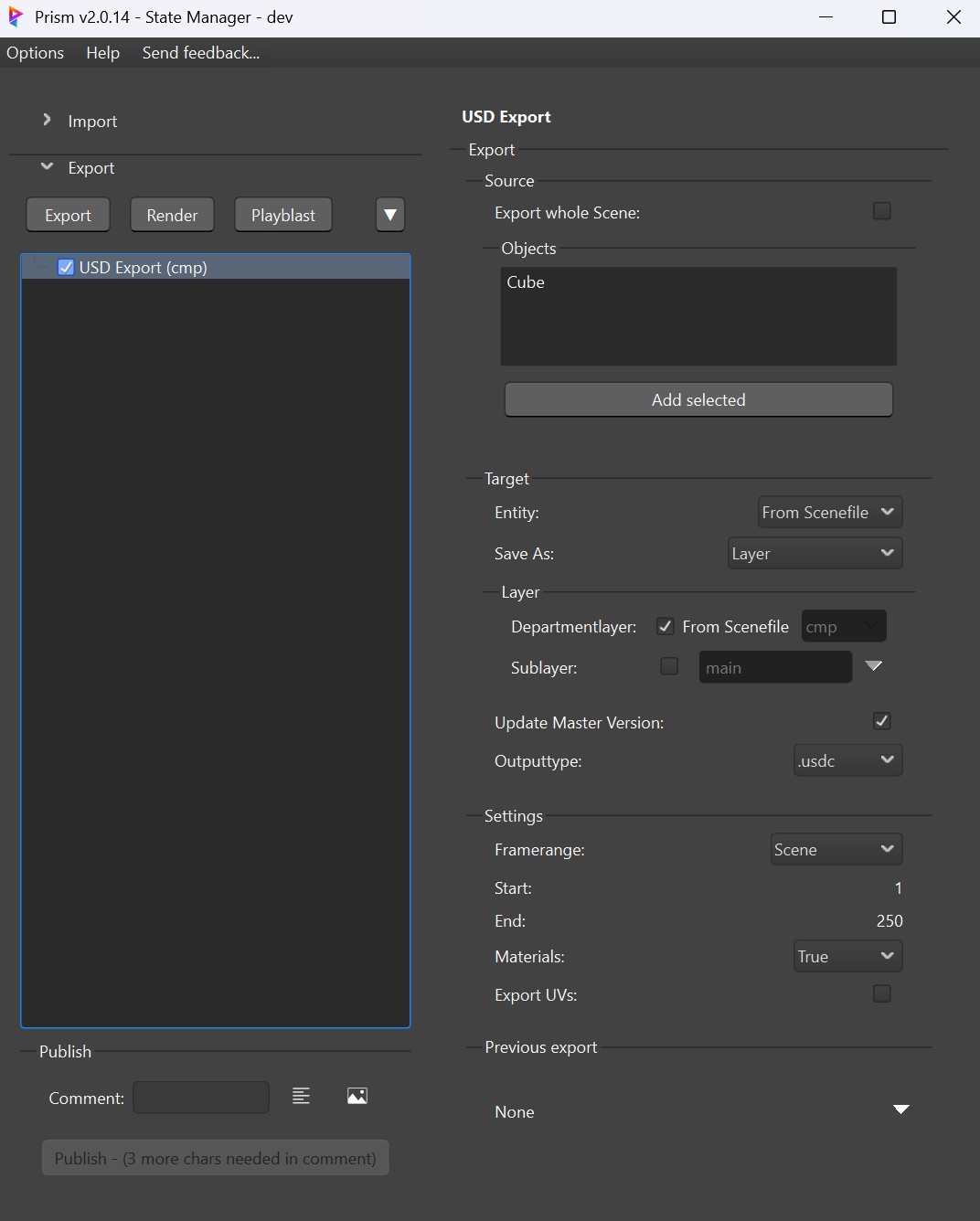Open the Sublayer triangle arrow menu
Viewport: 980px width, 1221px height.
click(874, 666)
